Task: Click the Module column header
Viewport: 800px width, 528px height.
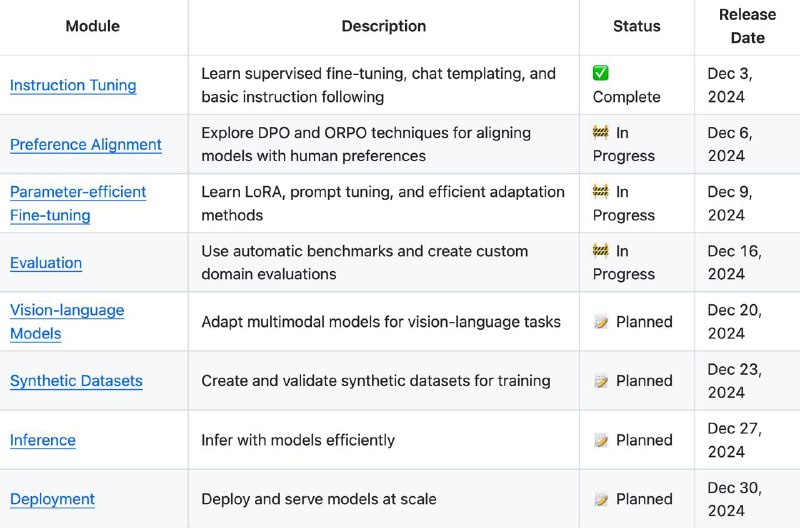Action: pyautogui.click(x=93, y=26)
